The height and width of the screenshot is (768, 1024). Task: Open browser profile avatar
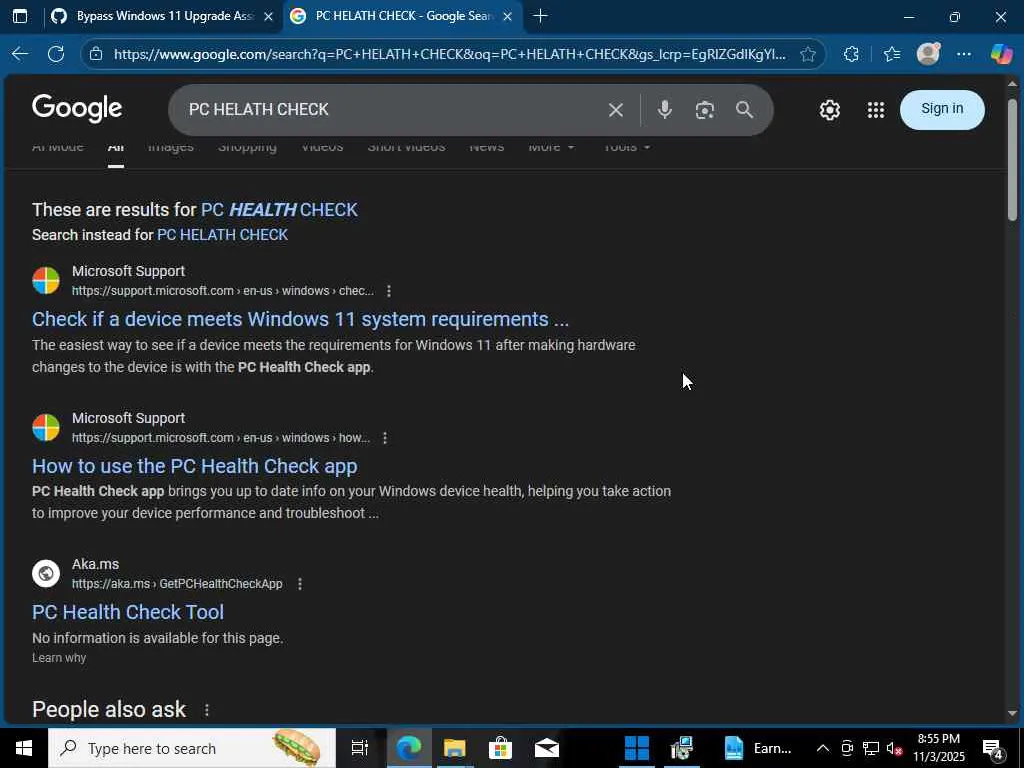point(928,54)
